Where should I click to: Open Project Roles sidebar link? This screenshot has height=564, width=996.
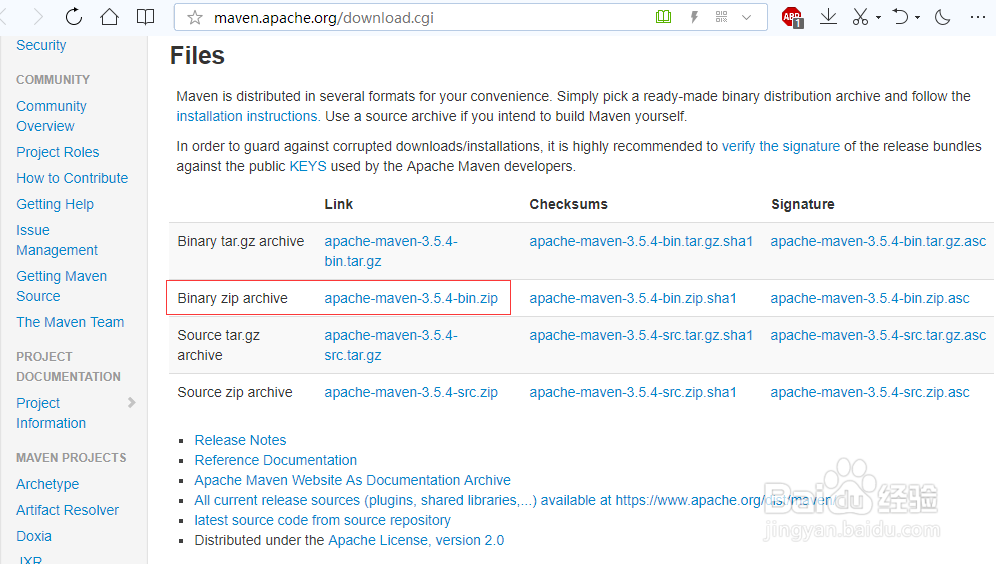(58, 152)
